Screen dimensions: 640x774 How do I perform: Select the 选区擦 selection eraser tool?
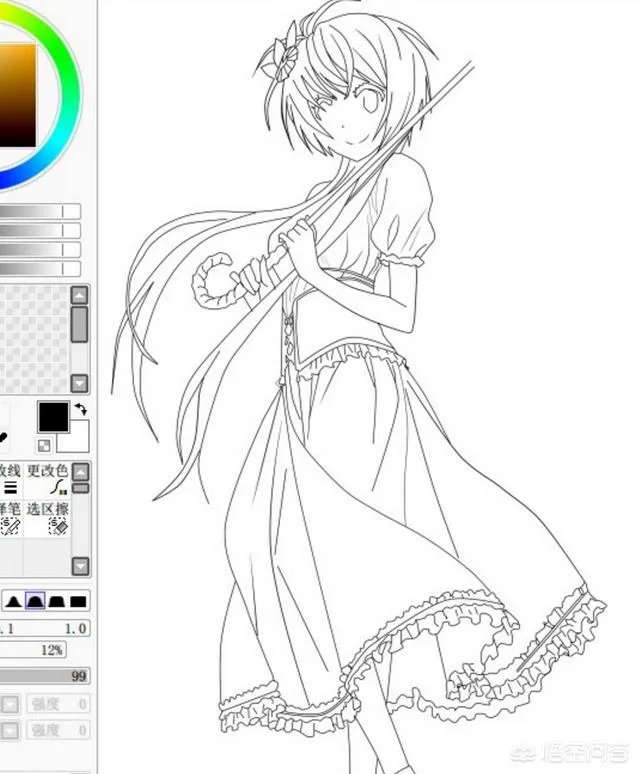[x=47, y=518]
